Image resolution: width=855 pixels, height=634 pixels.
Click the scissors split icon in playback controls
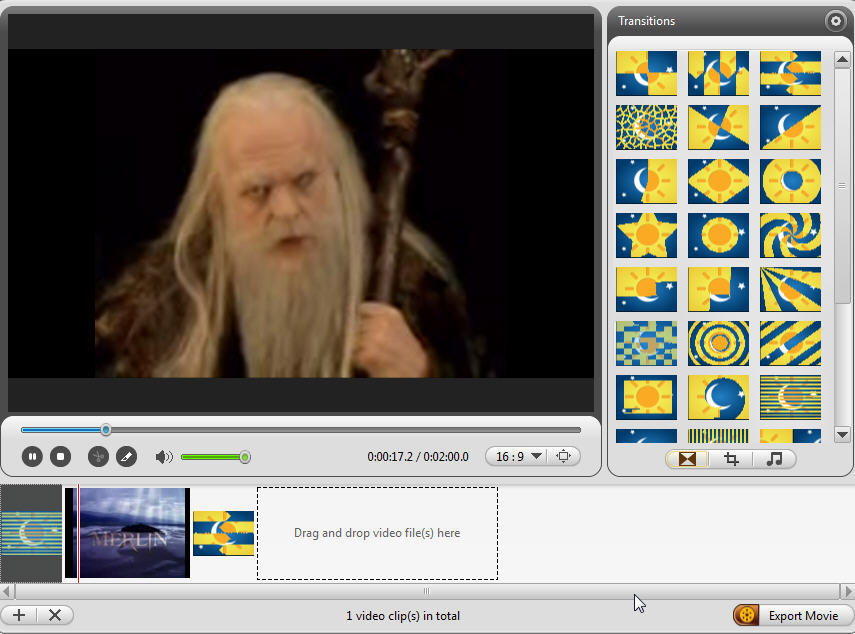(97, 457)
